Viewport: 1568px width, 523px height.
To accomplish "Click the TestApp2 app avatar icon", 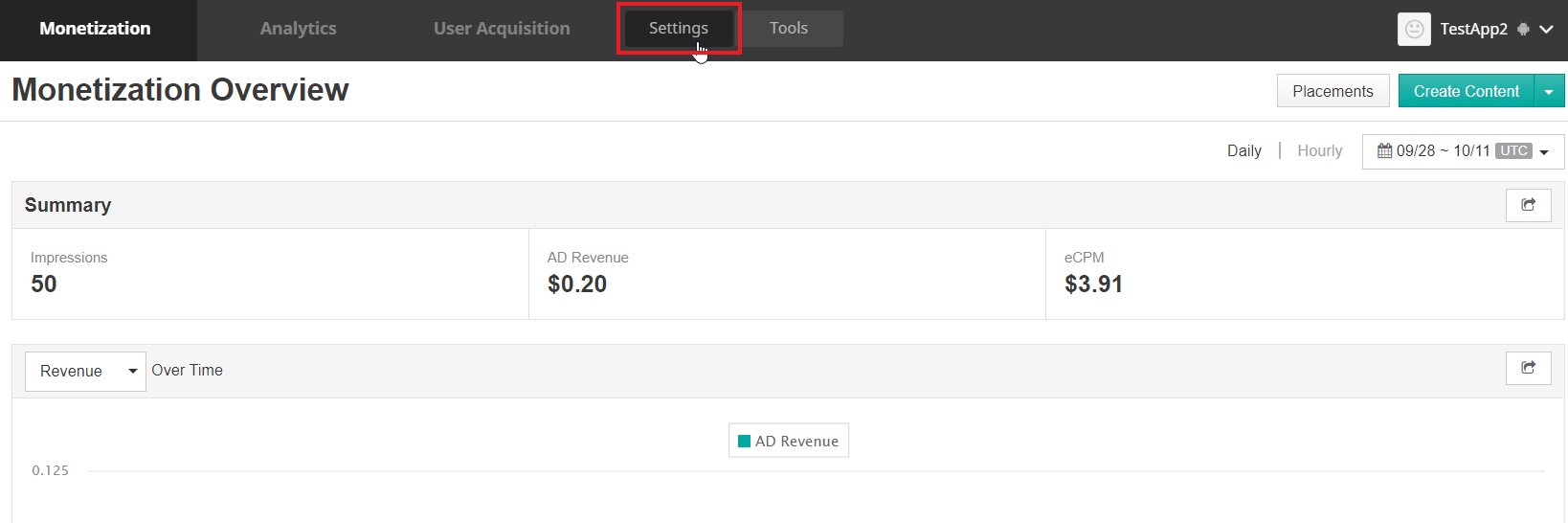I will click(1414, 29).
